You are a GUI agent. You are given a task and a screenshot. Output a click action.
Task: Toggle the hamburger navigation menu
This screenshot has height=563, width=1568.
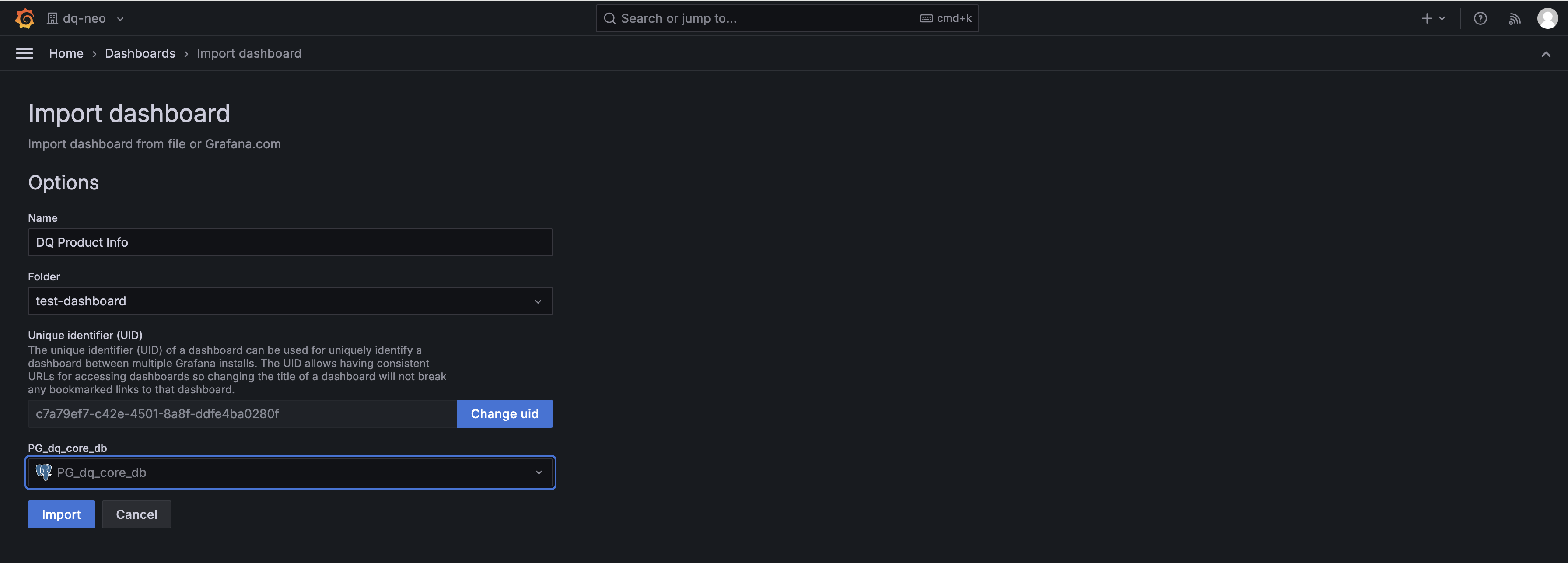24,53
